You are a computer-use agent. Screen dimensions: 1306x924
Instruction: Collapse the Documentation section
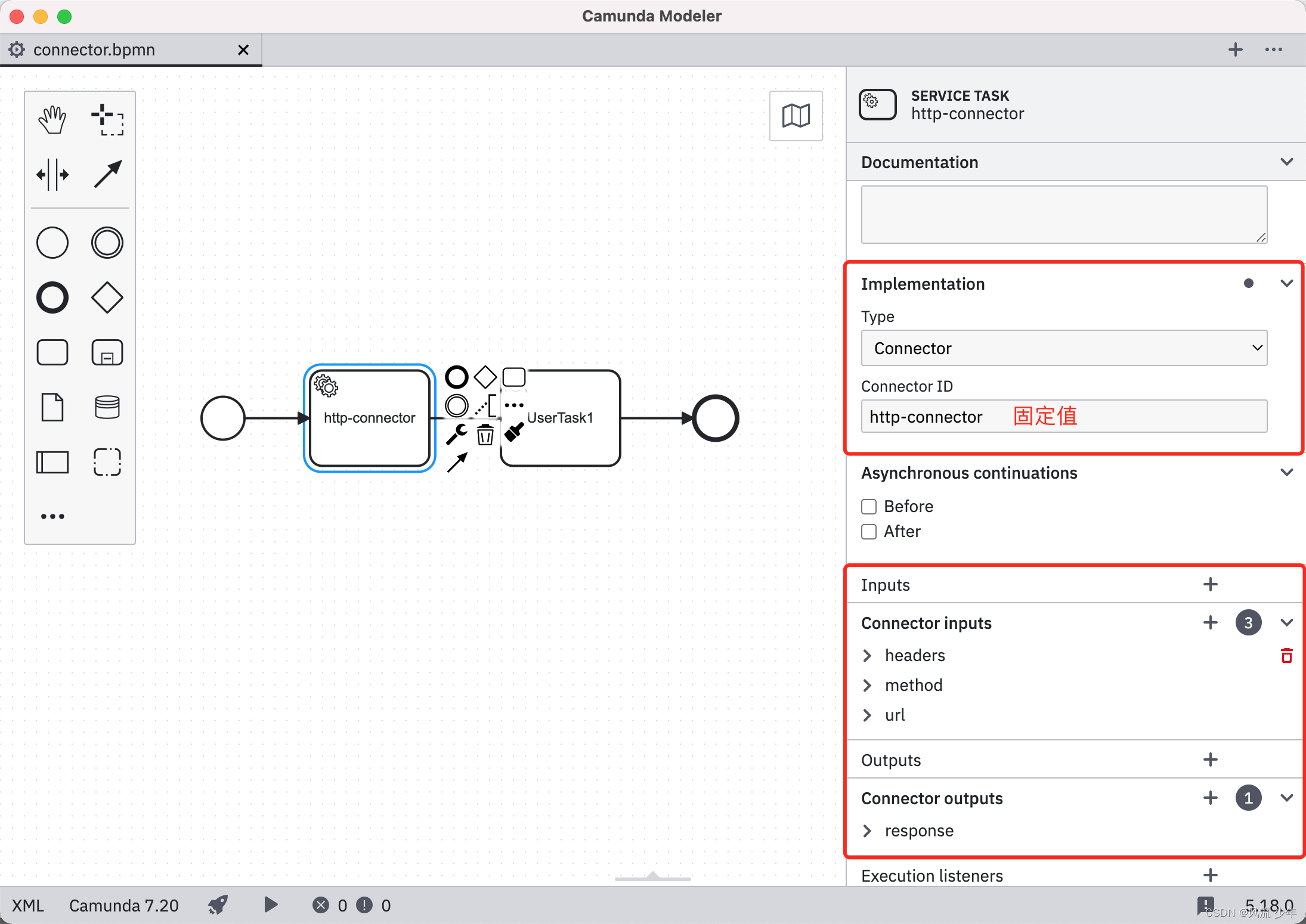coord(1287,162)
